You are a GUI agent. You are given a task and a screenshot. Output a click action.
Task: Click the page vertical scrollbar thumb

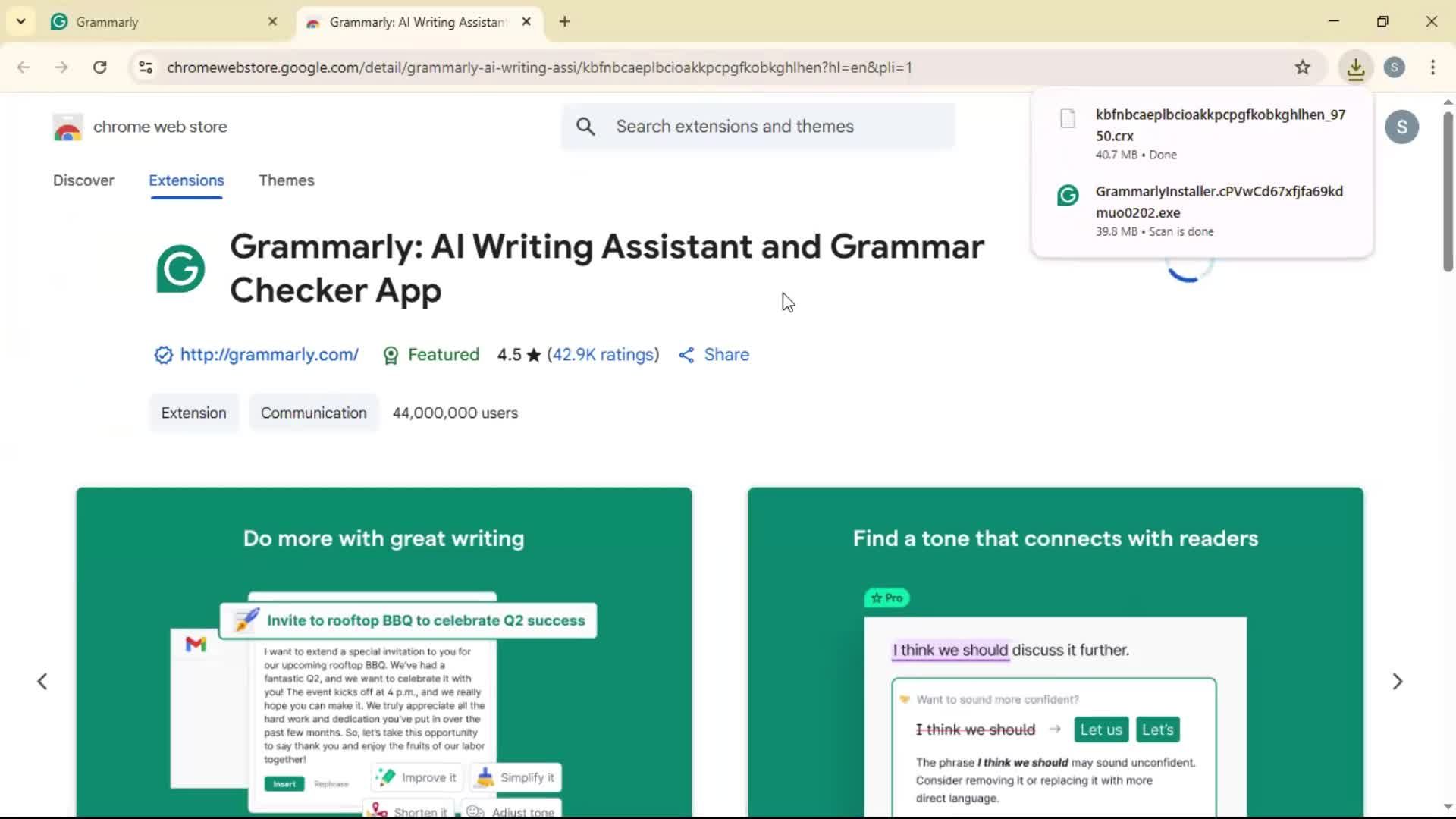coord(1447,190)
